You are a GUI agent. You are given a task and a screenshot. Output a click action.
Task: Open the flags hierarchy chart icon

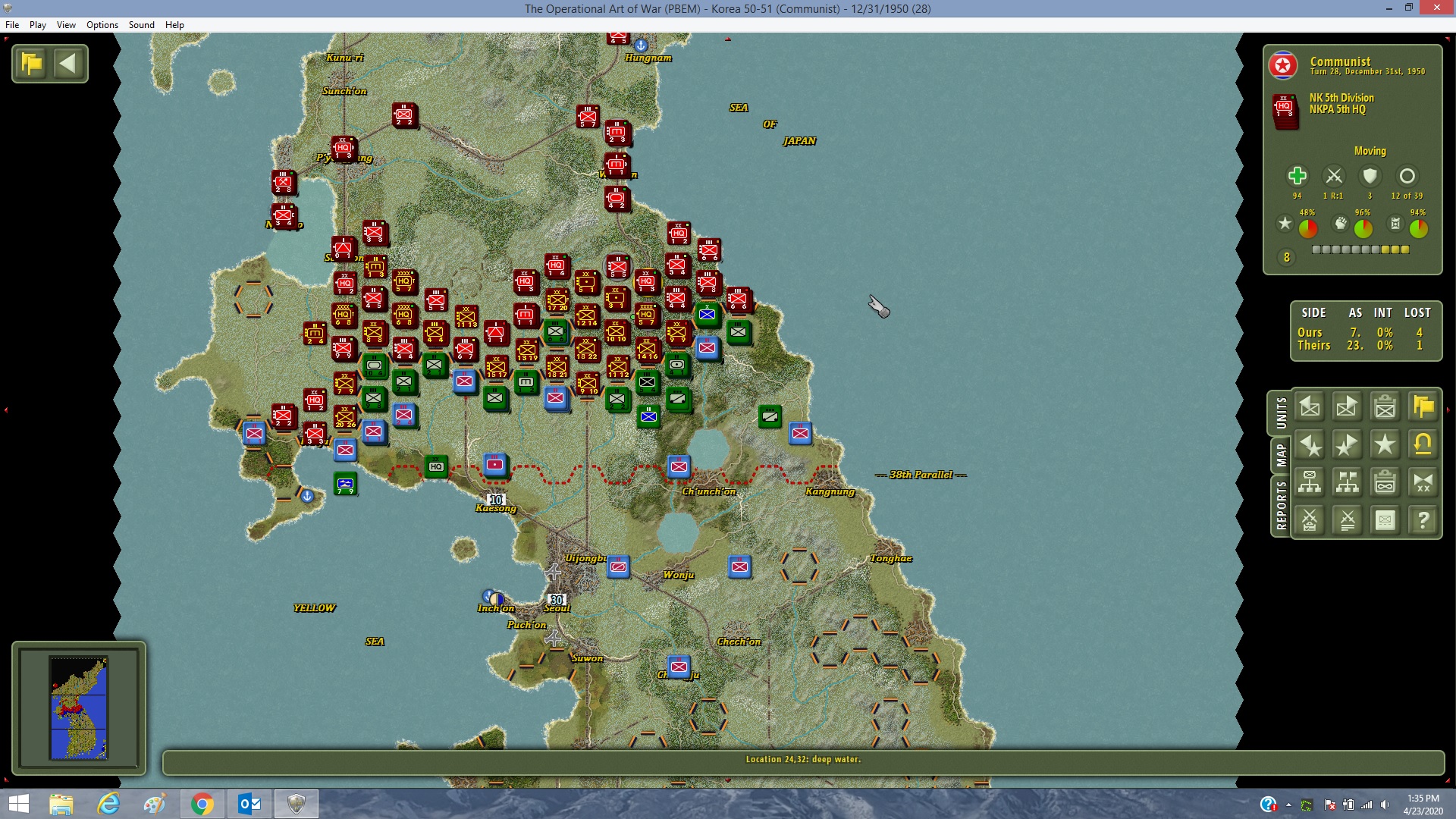[1348, 482]
